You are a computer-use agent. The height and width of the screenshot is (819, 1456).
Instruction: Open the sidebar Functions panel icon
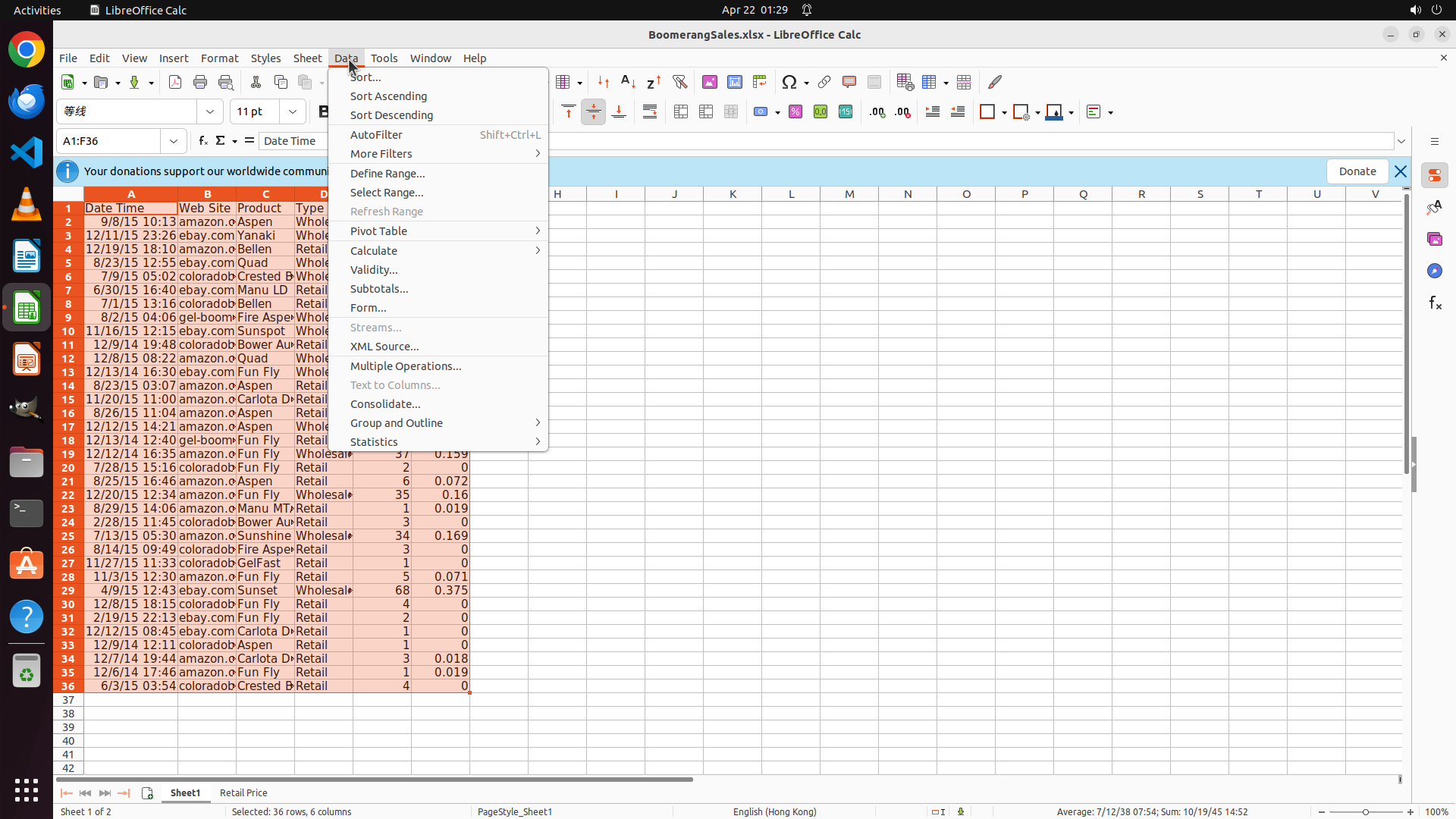(x=1435, y=303)
